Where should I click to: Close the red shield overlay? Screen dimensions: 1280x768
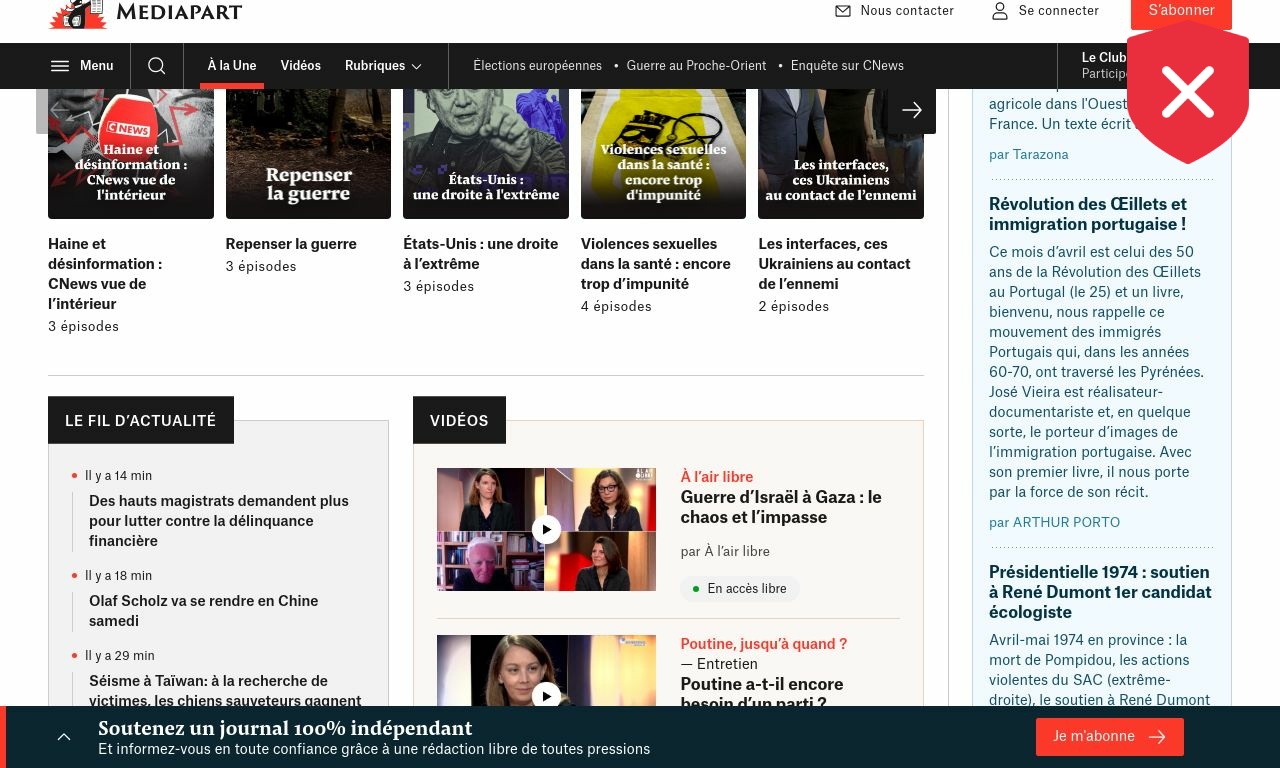pos(1188,92)
